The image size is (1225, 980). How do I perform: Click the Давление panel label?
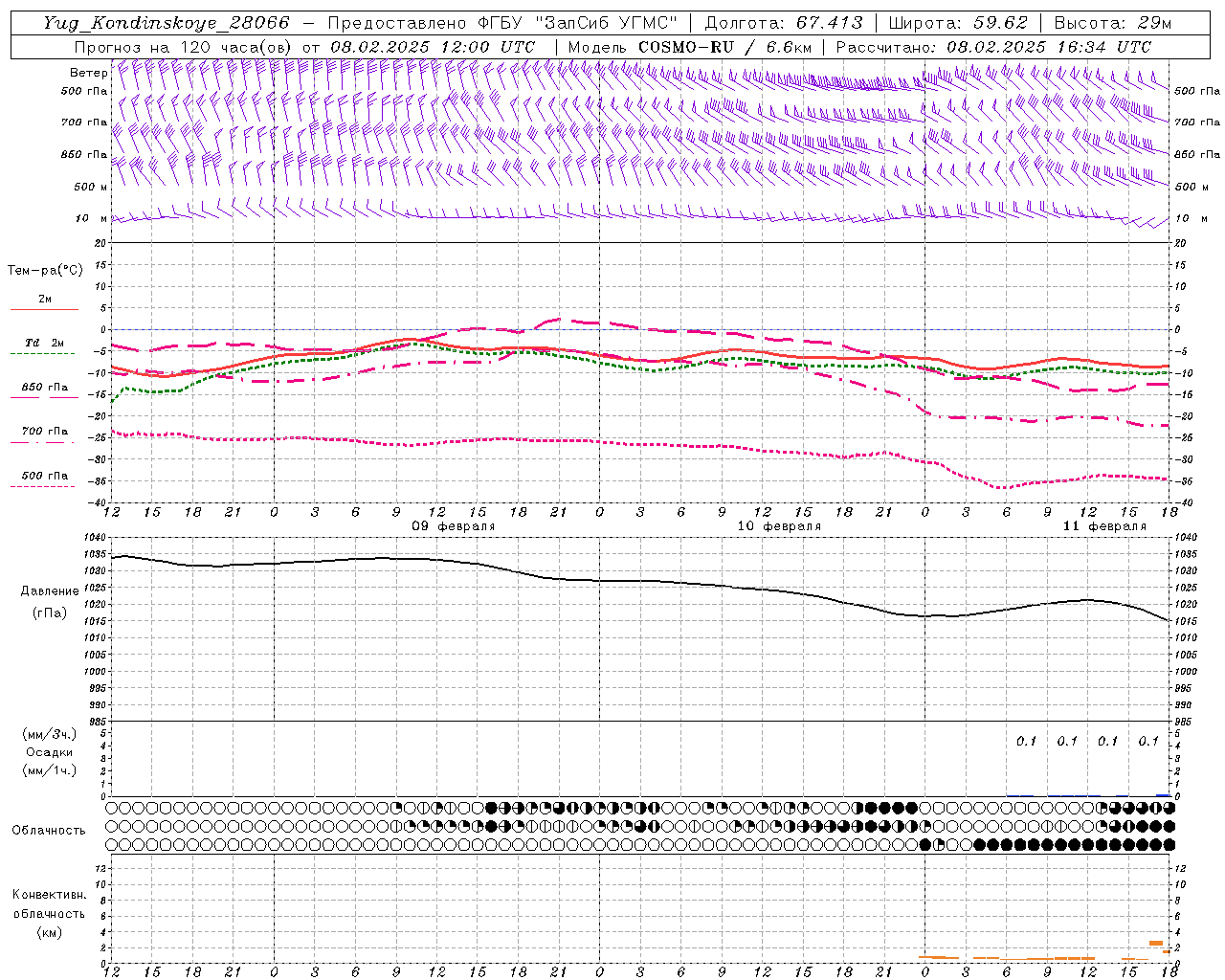click(50, 591)
